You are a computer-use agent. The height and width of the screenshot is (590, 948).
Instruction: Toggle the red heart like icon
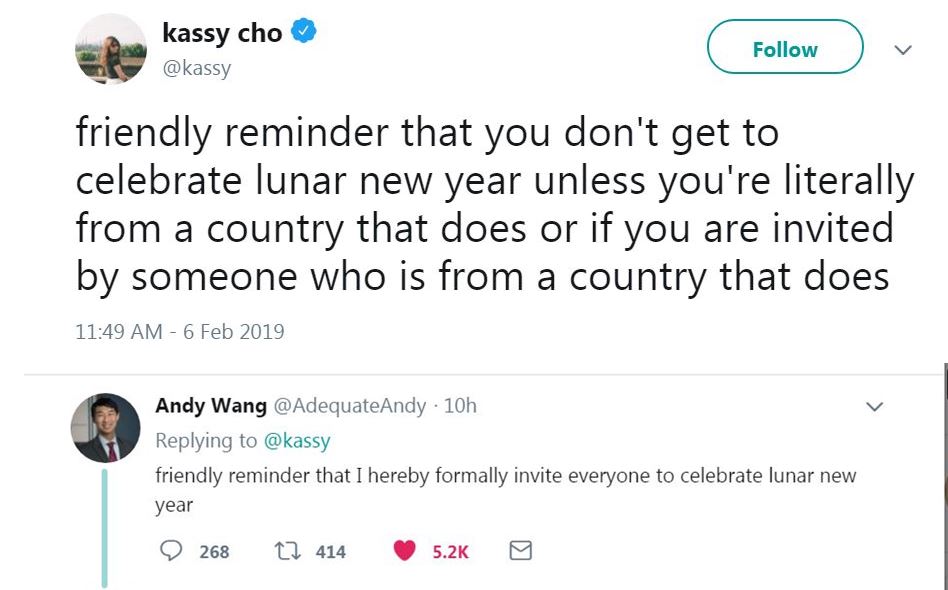pyautogui.click(x=404, y=550)
